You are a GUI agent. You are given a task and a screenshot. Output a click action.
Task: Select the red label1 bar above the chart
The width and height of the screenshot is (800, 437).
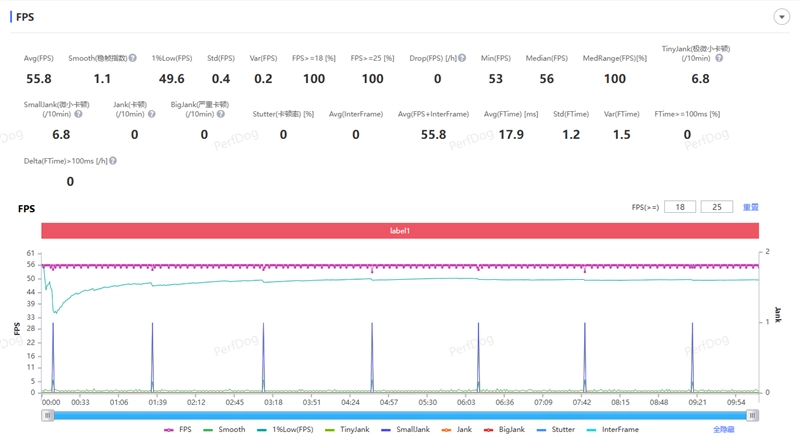pyautogui.click(x=400, y=231)
